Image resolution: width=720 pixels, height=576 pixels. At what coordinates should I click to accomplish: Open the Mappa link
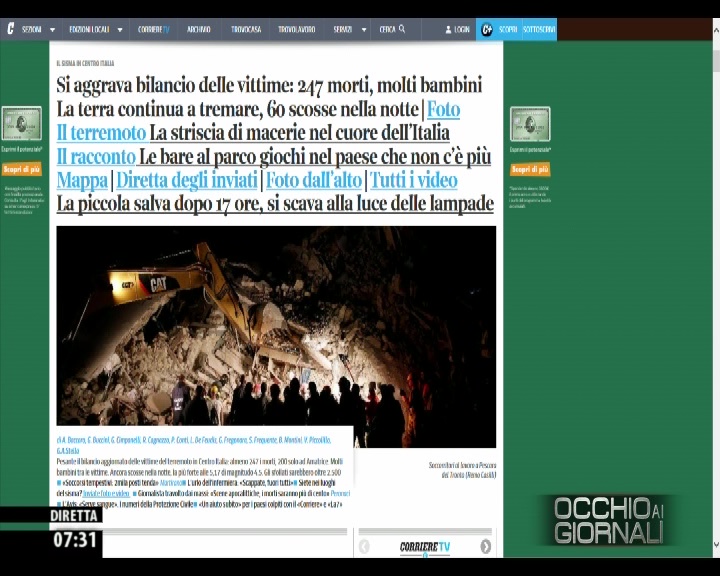pyautogui.click(x=82, y=180)
